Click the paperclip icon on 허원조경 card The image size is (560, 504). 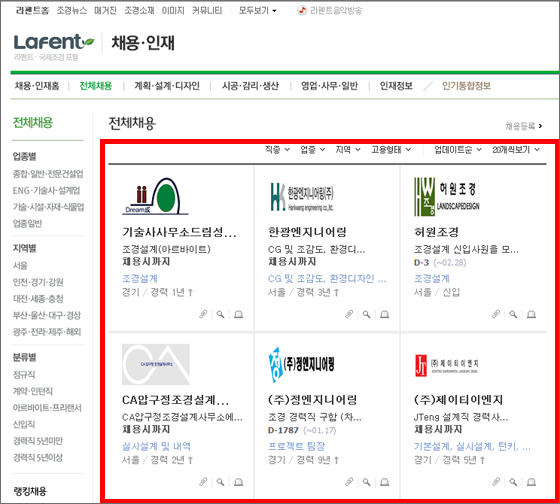pyautogui.click(x=496, y=314)
